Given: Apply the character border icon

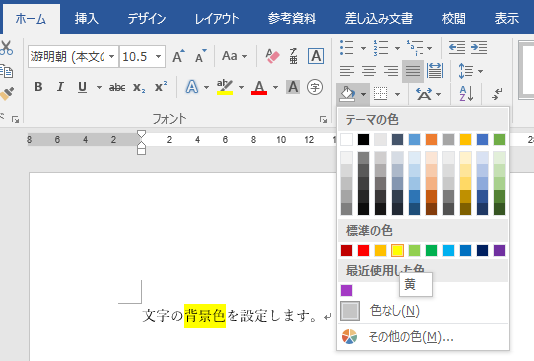Looking at the screenshot, I should pyautogui.click(x=316, y=56).
